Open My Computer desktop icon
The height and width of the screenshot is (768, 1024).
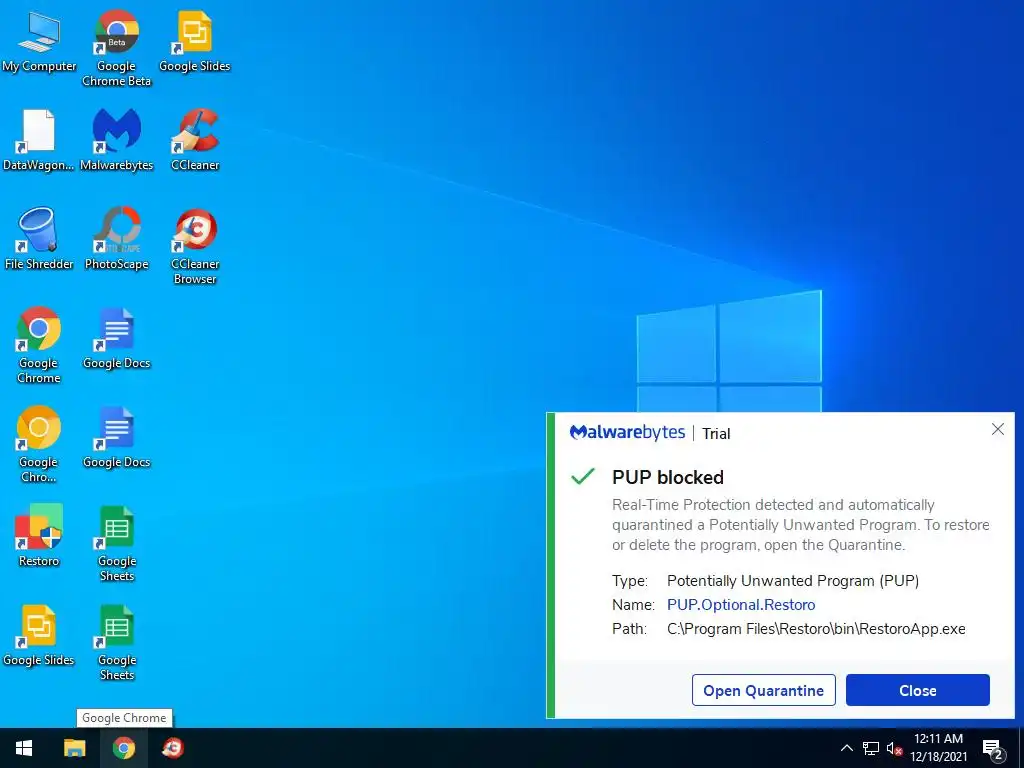tap(39, 42)
